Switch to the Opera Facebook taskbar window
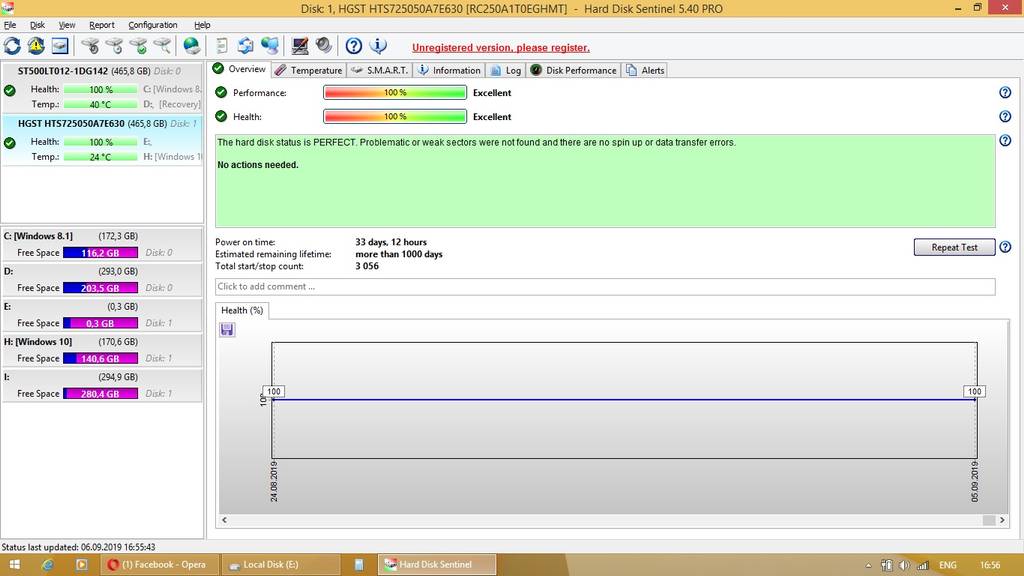1024x576 pixels. pyautogui.click(x=158, y=564)
